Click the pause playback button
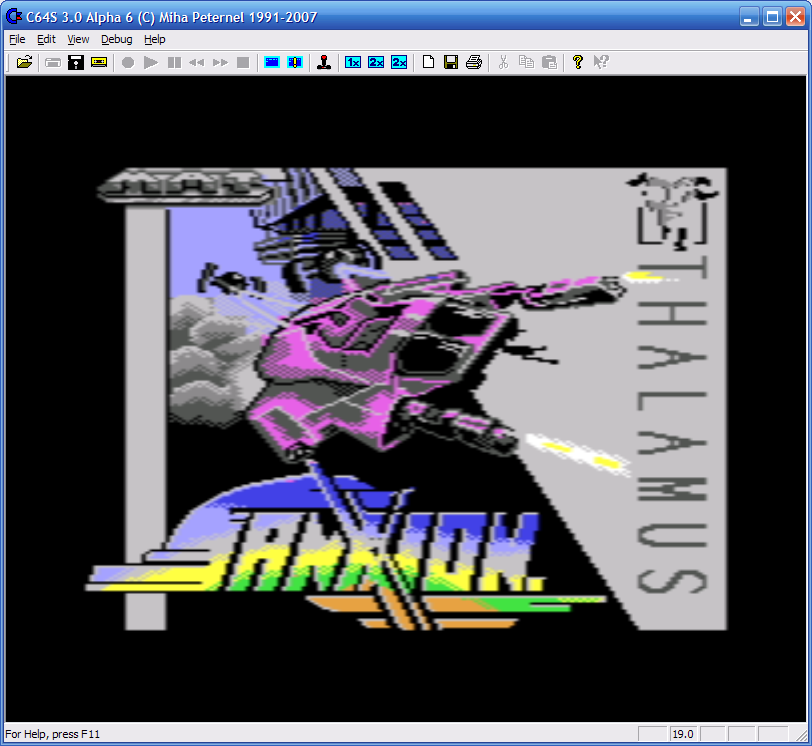The image size is (812, 746). coord(174,62)
